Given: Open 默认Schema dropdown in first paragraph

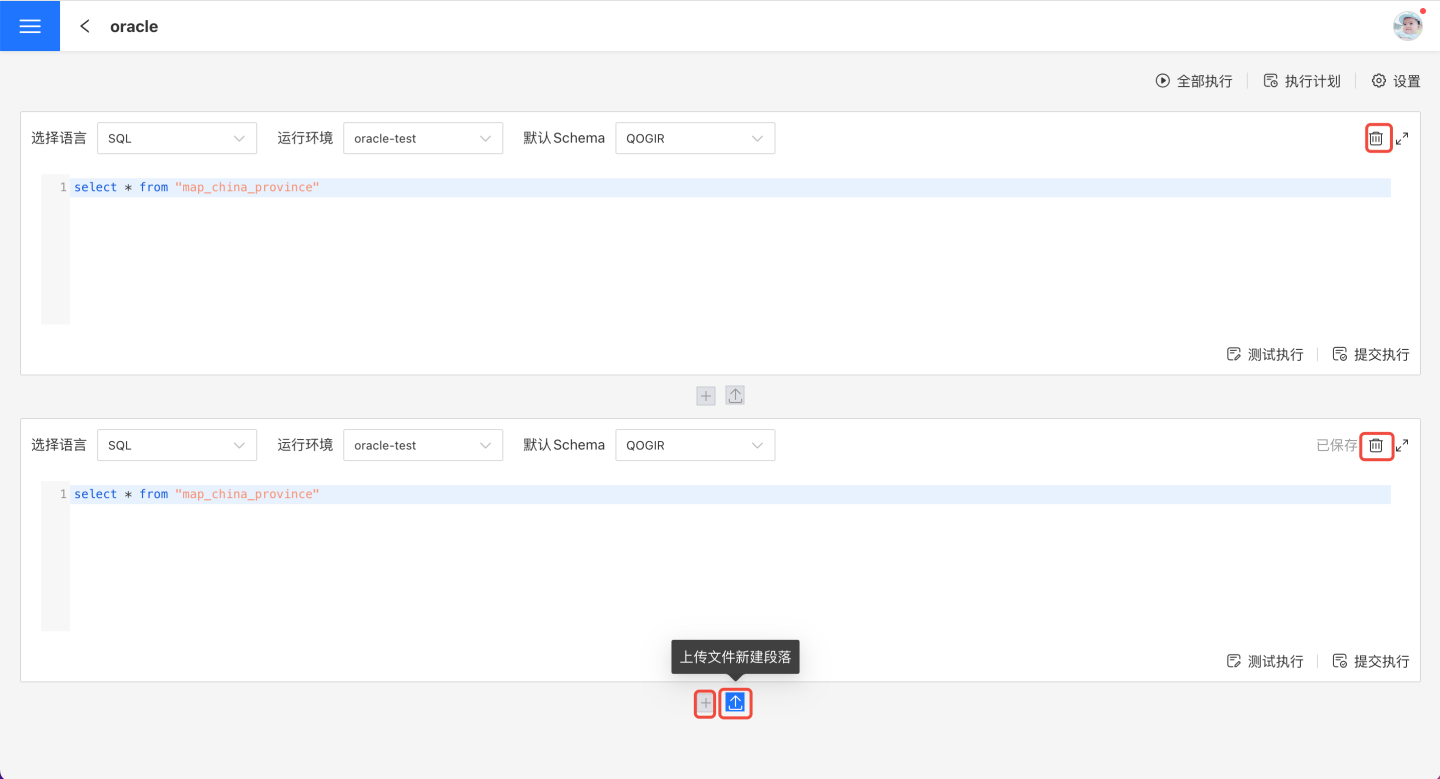Looking at the screenshot, I should click(694, 138).
